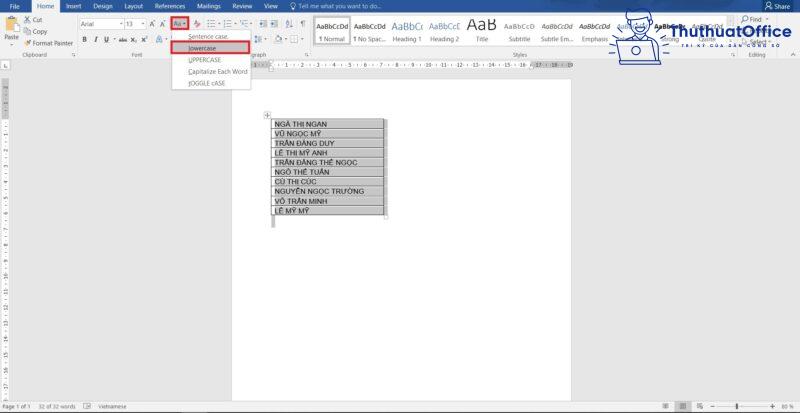This screenshot has width=800, height=413.
Task: Click the tab selector L icon on ruler
Action: (5, 65)
